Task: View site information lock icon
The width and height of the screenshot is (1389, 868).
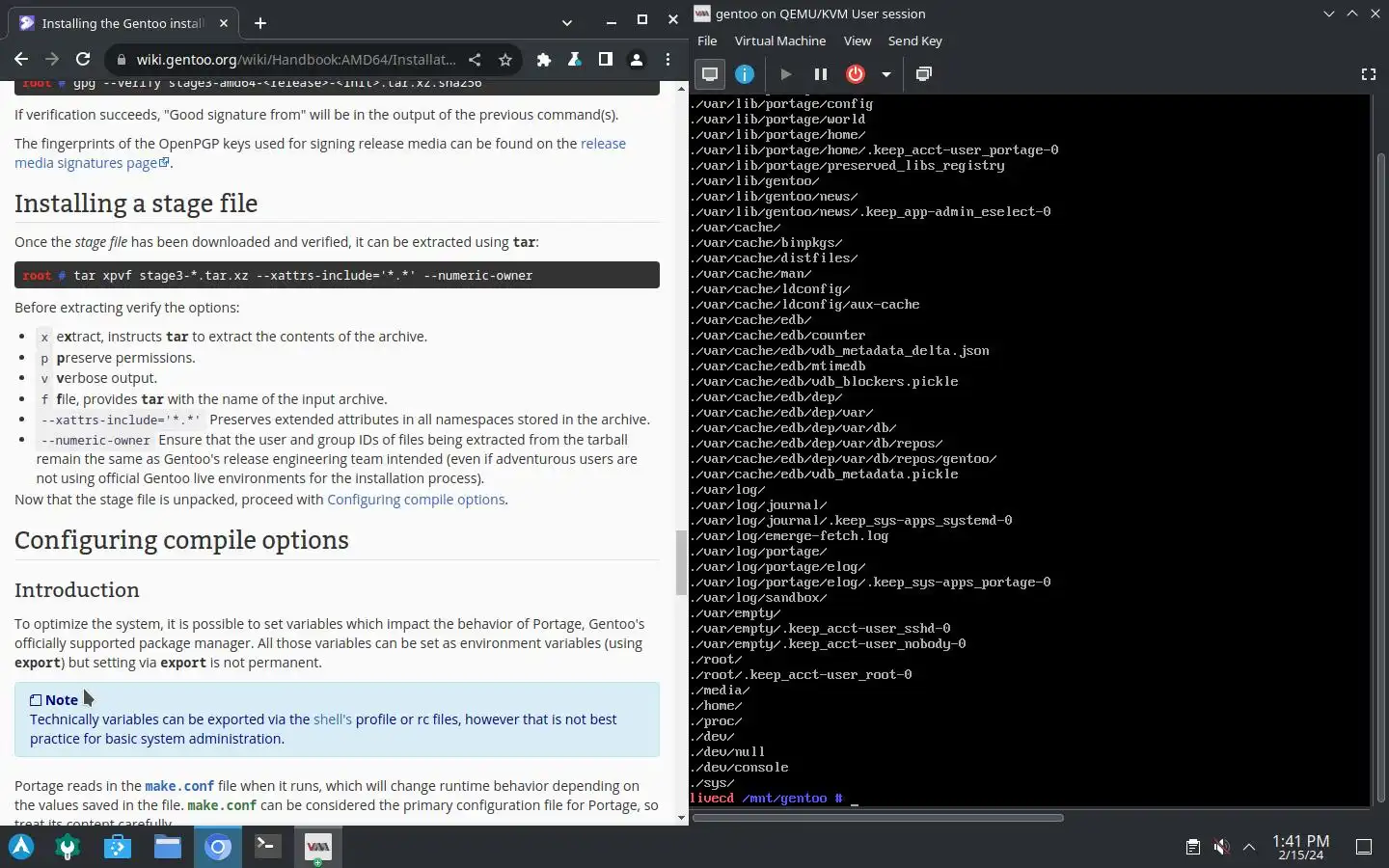Action: point(121,60)
